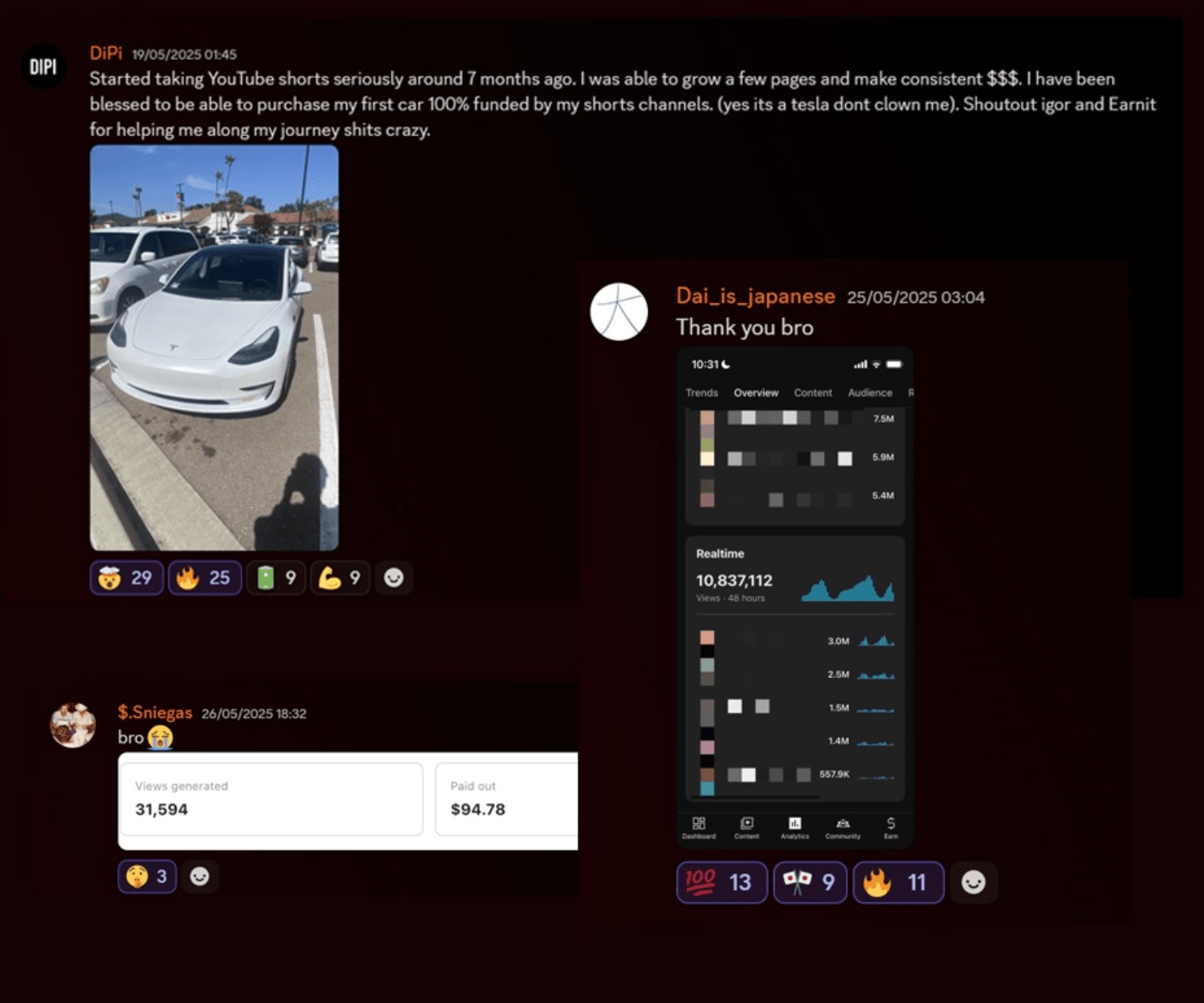Click the 7.5M value

pyautogui.click(x=883, y=419)
